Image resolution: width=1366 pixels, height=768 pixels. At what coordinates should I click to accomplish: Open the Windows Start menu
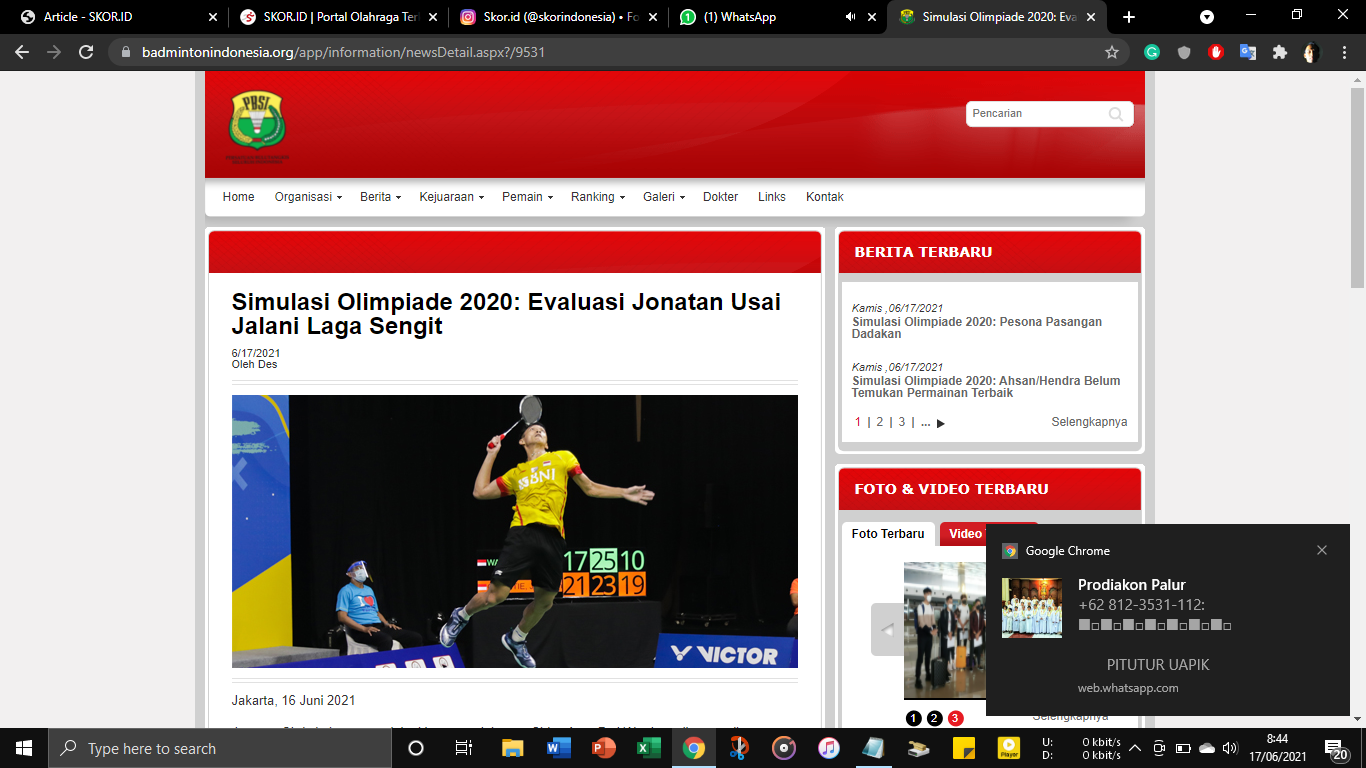pos(23,748)
